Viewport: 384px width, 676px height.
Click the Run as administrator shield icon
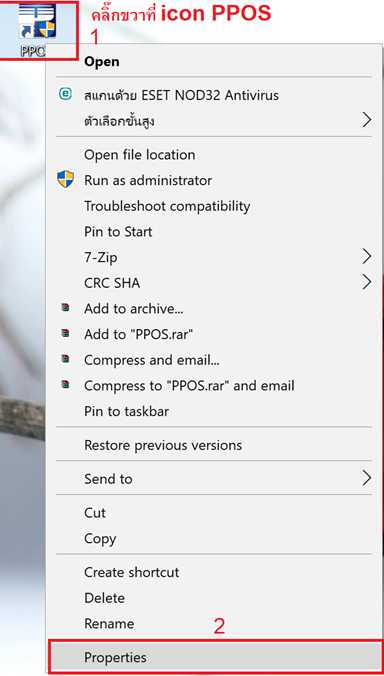[66, 179]
